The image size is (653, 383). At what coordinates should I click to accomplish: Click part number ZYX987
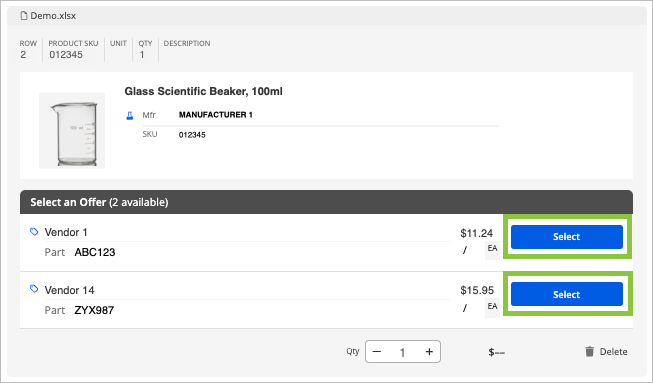(x=94, y=310)
